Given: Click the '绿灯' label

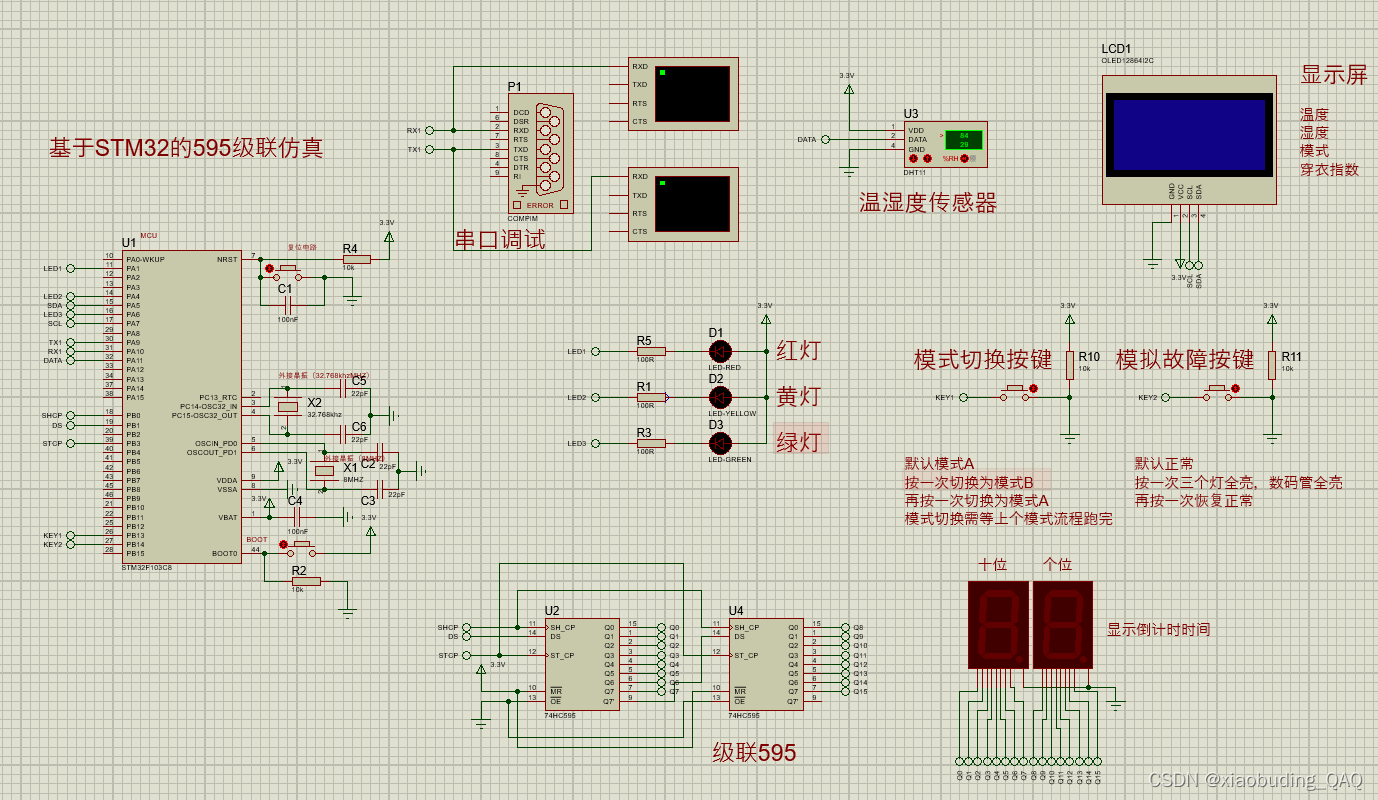Looking at the screenshot, I should pyautogui.click(x=799, y=442).
